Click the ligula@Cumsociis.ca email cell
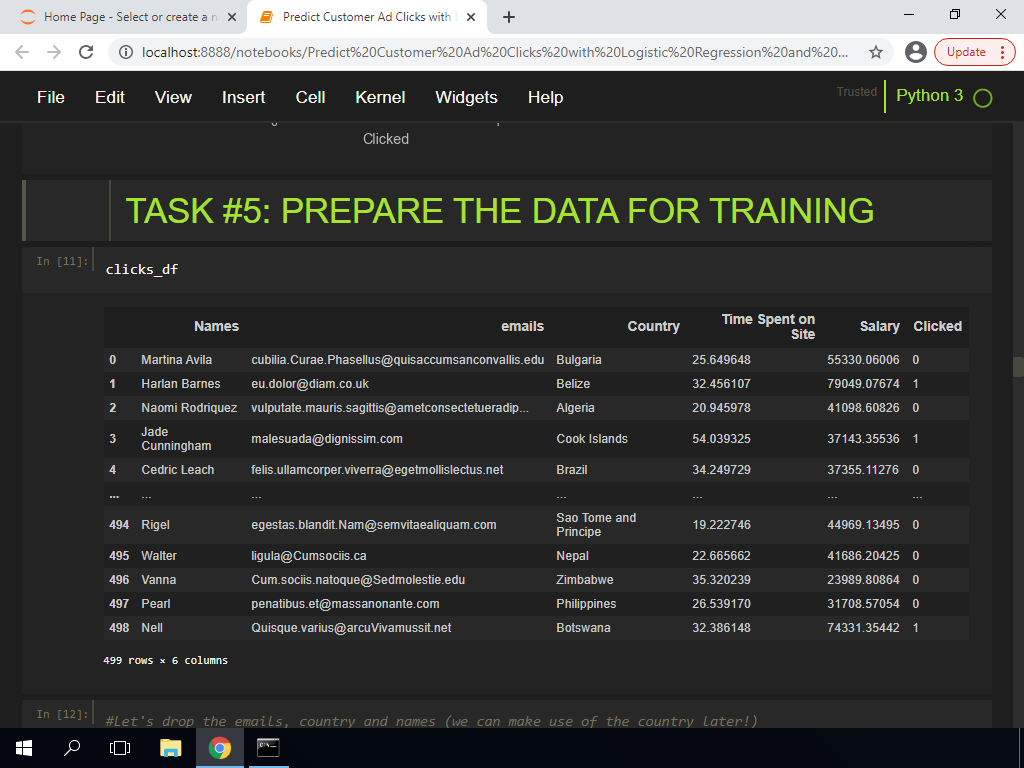The width and height of the screenshot is (1024, 768). 309,556
